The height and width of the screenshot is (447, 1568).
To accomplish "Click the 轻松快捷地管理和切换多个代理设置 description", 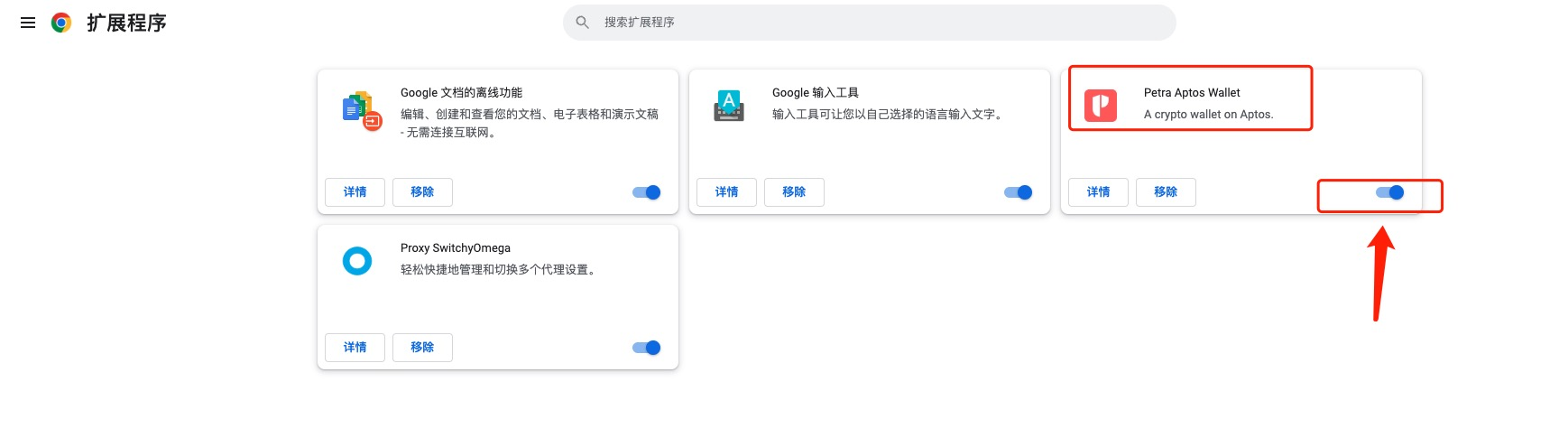I will pyautogui.click(x=499, y=270).
